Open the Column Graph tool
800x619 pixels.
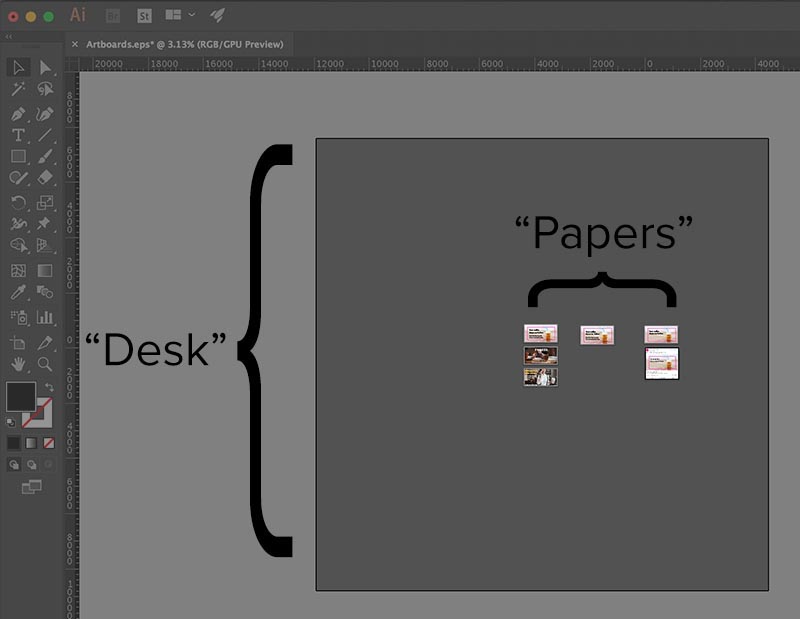coord(44,316)
